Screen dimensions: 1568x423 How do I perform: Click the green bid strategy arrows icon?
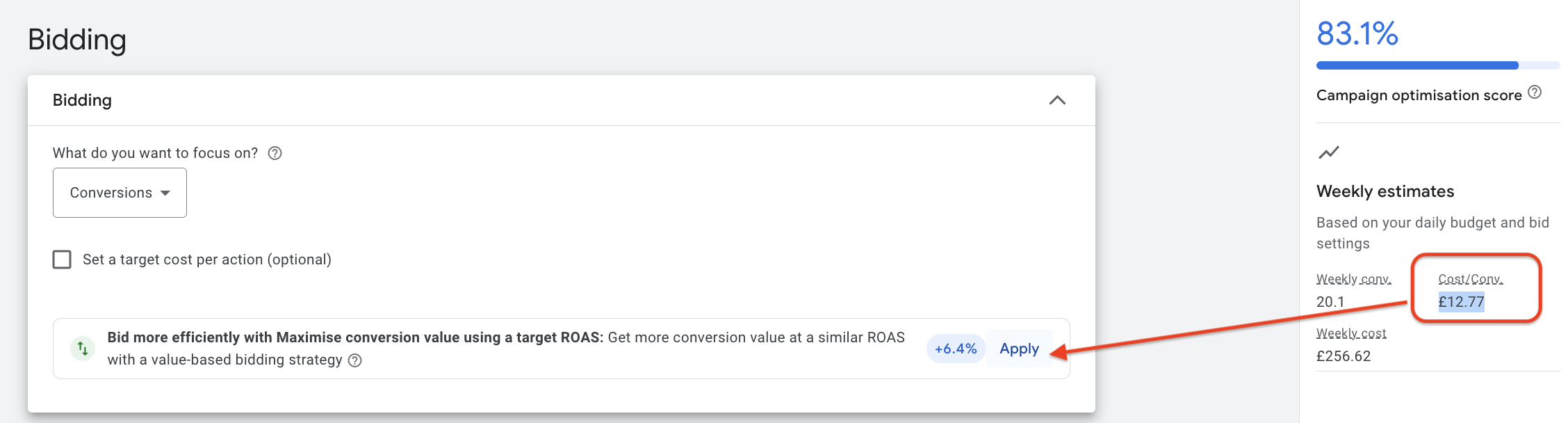83,348
